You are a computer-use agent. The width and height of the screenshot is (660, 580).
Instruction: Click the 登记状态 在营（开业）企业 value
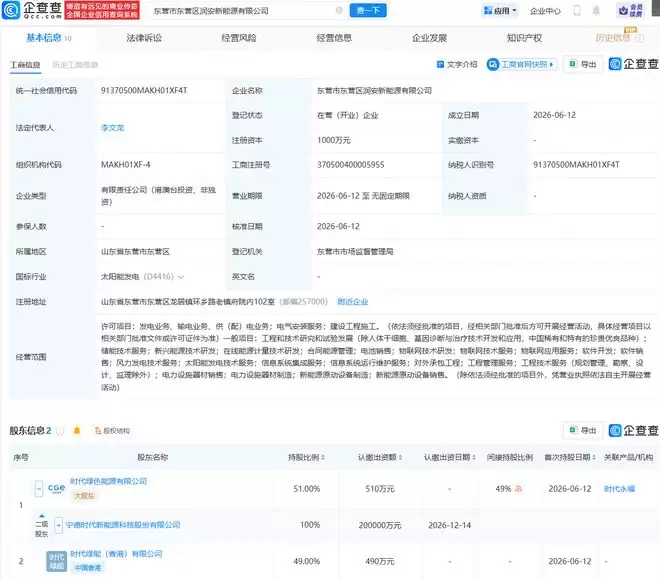pyautogui.click(x=348, y=115)
